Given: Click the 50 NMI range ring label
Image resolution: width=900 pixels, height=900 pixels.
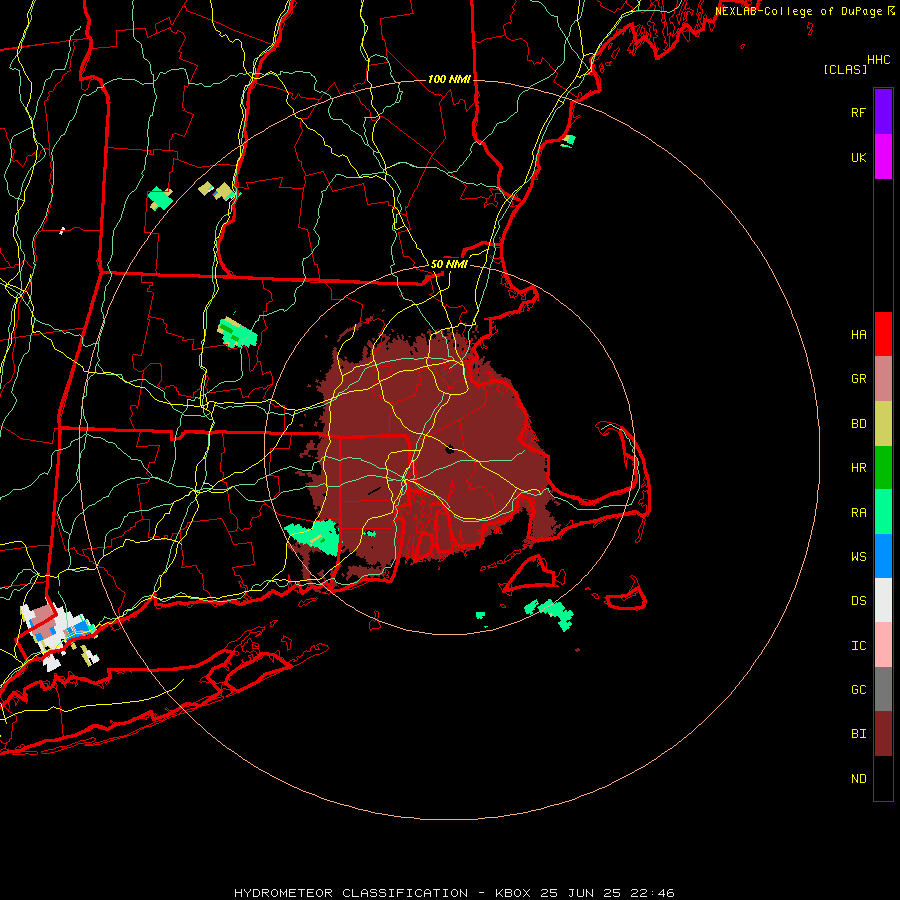Looking at the screenshot, I should point(449,264).
